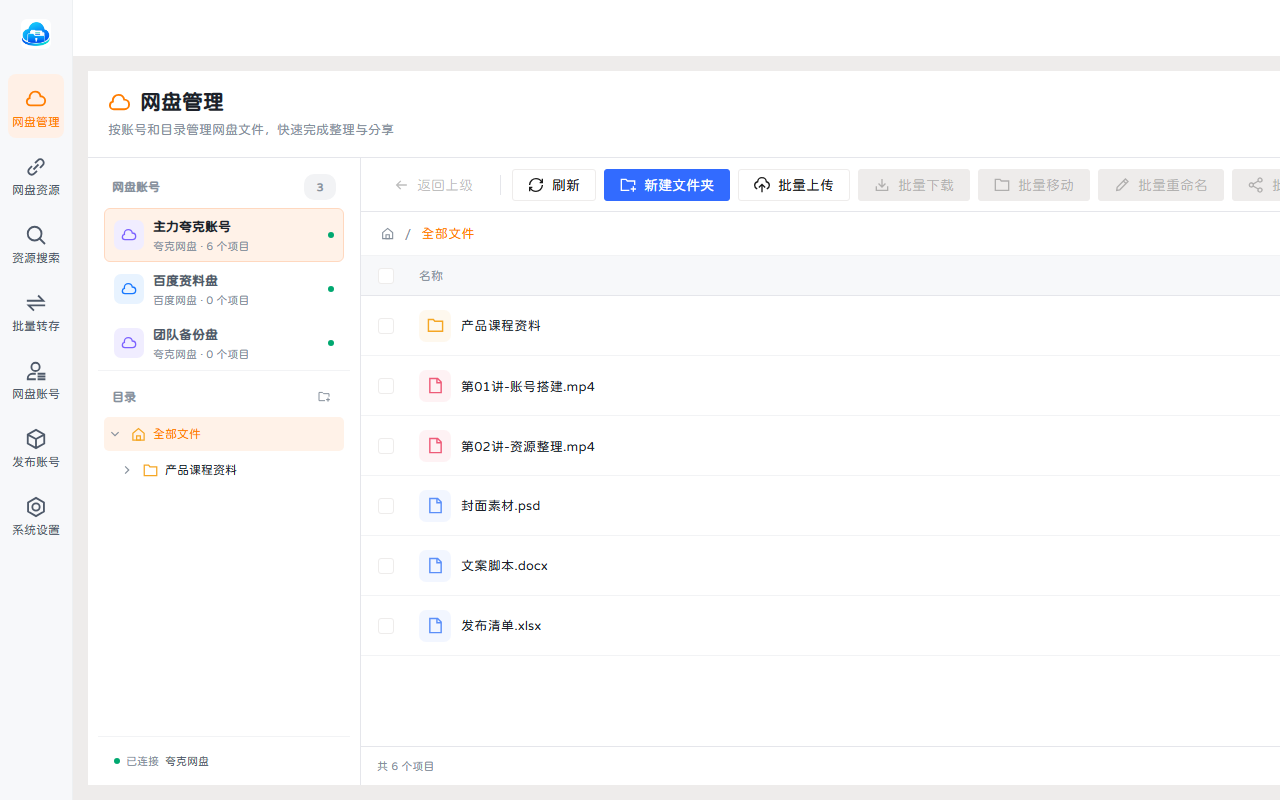Click the 全部文件 breadcrumb link
This screenshot has height=800, width=1280.
[x=448, y=233]
